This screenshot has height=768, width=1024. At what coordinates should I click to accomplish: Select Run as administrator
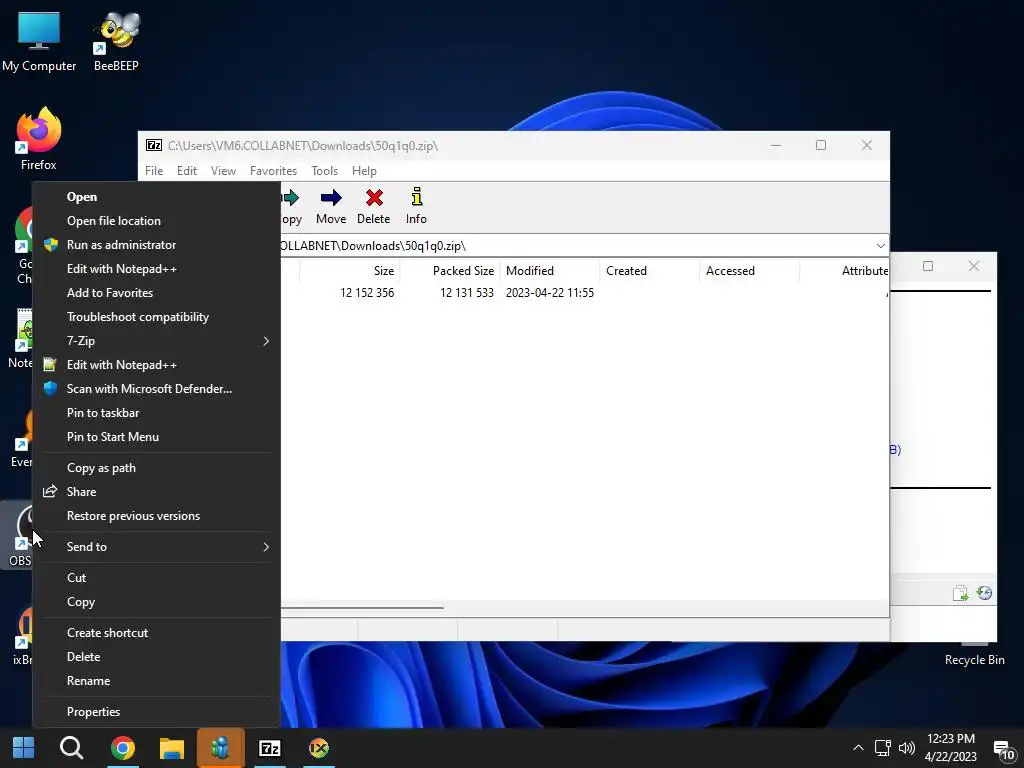click(x=157, y=245)
